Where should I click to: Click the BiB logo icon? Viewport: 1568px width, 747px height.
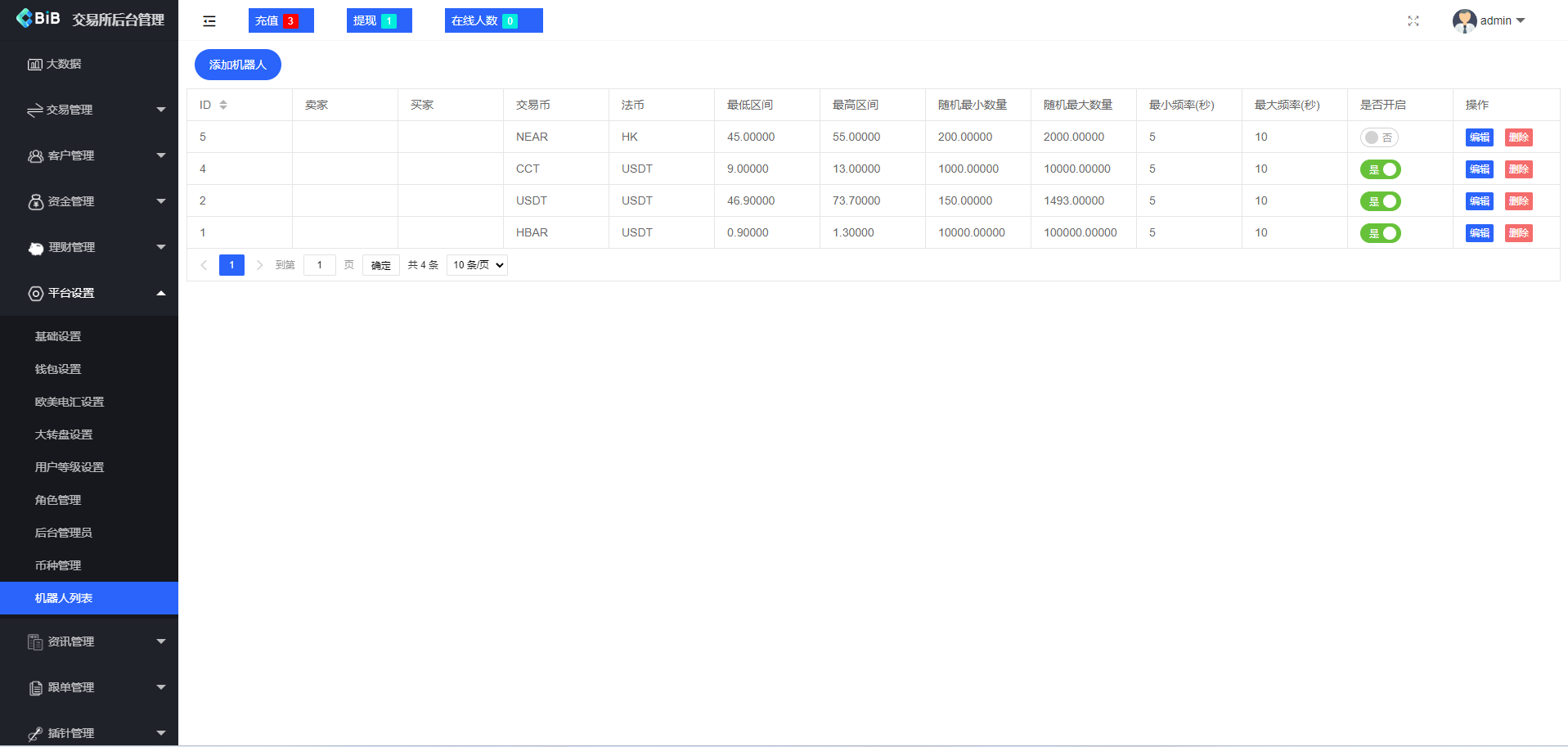25,18
